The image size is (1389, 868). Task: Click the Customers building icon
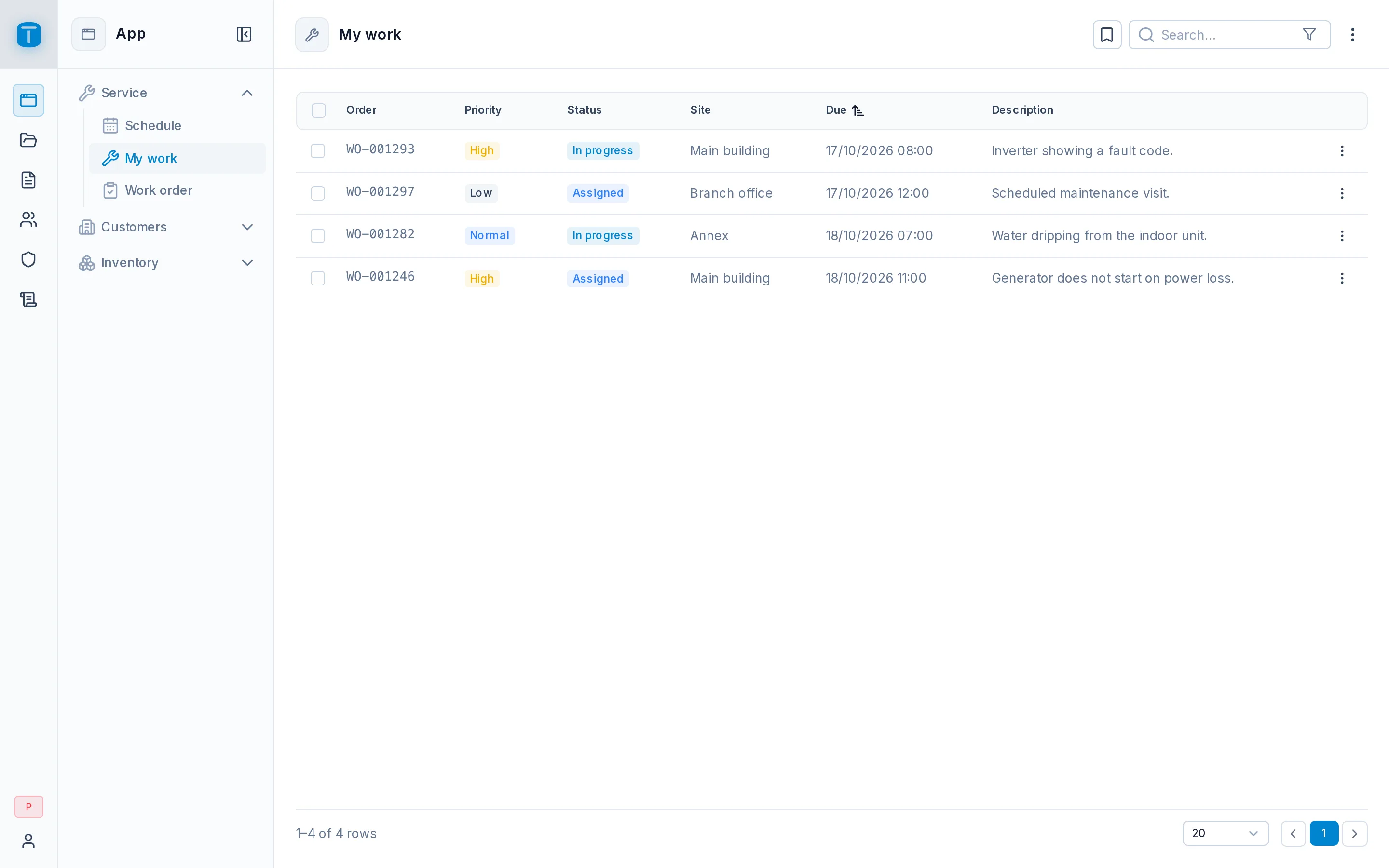coord(87,227)
